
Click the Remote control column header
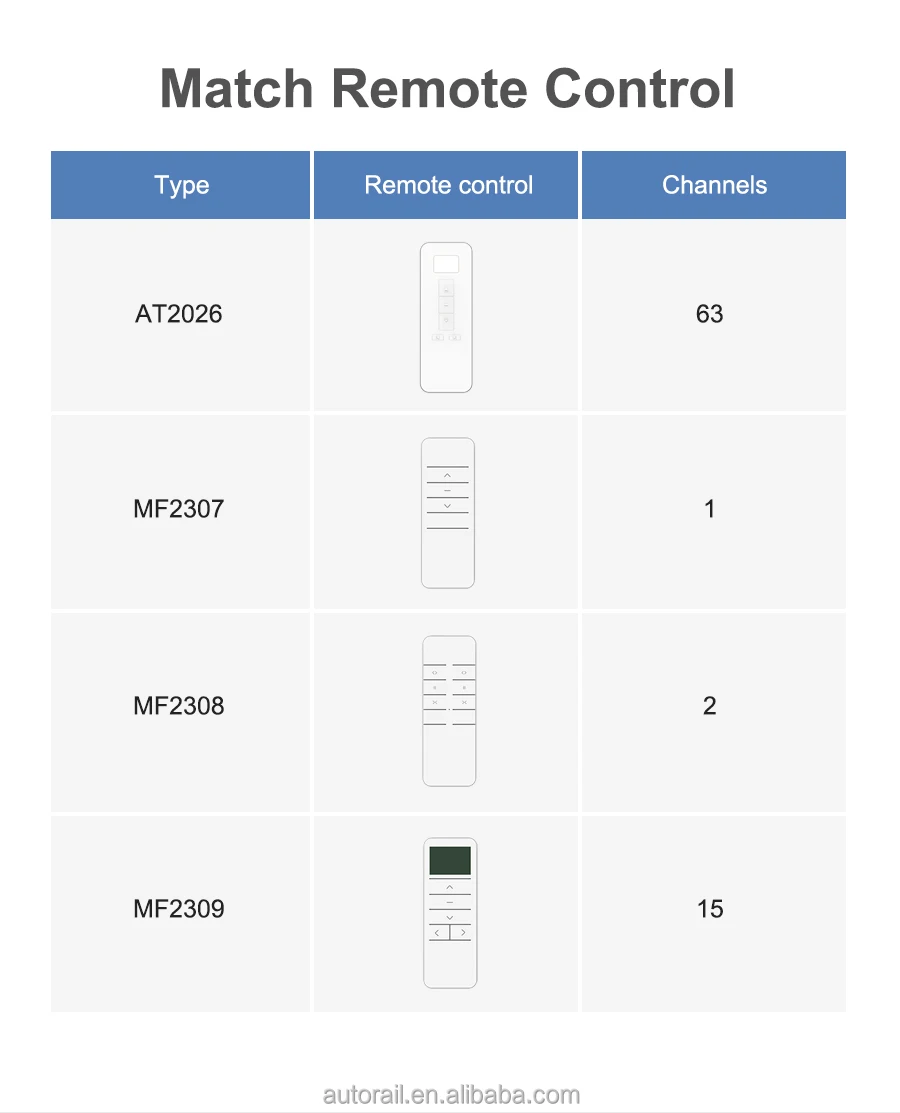coord(448,185)
